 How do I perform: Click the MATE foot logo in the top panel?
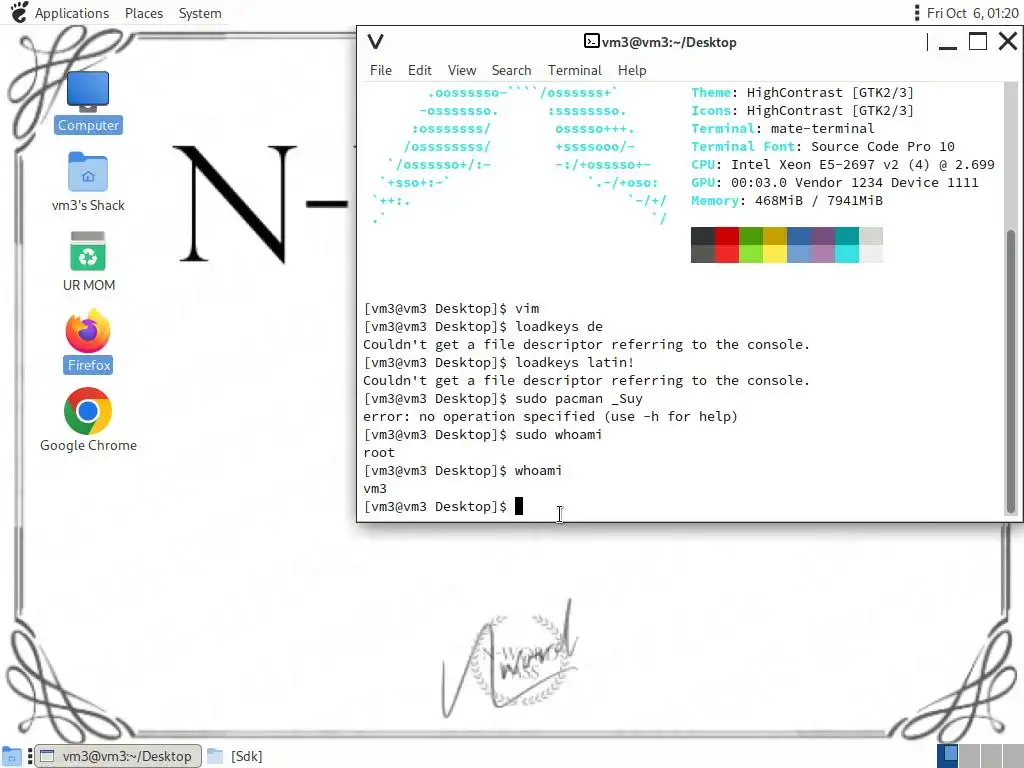pyautogui.click(x=20, y=12)
